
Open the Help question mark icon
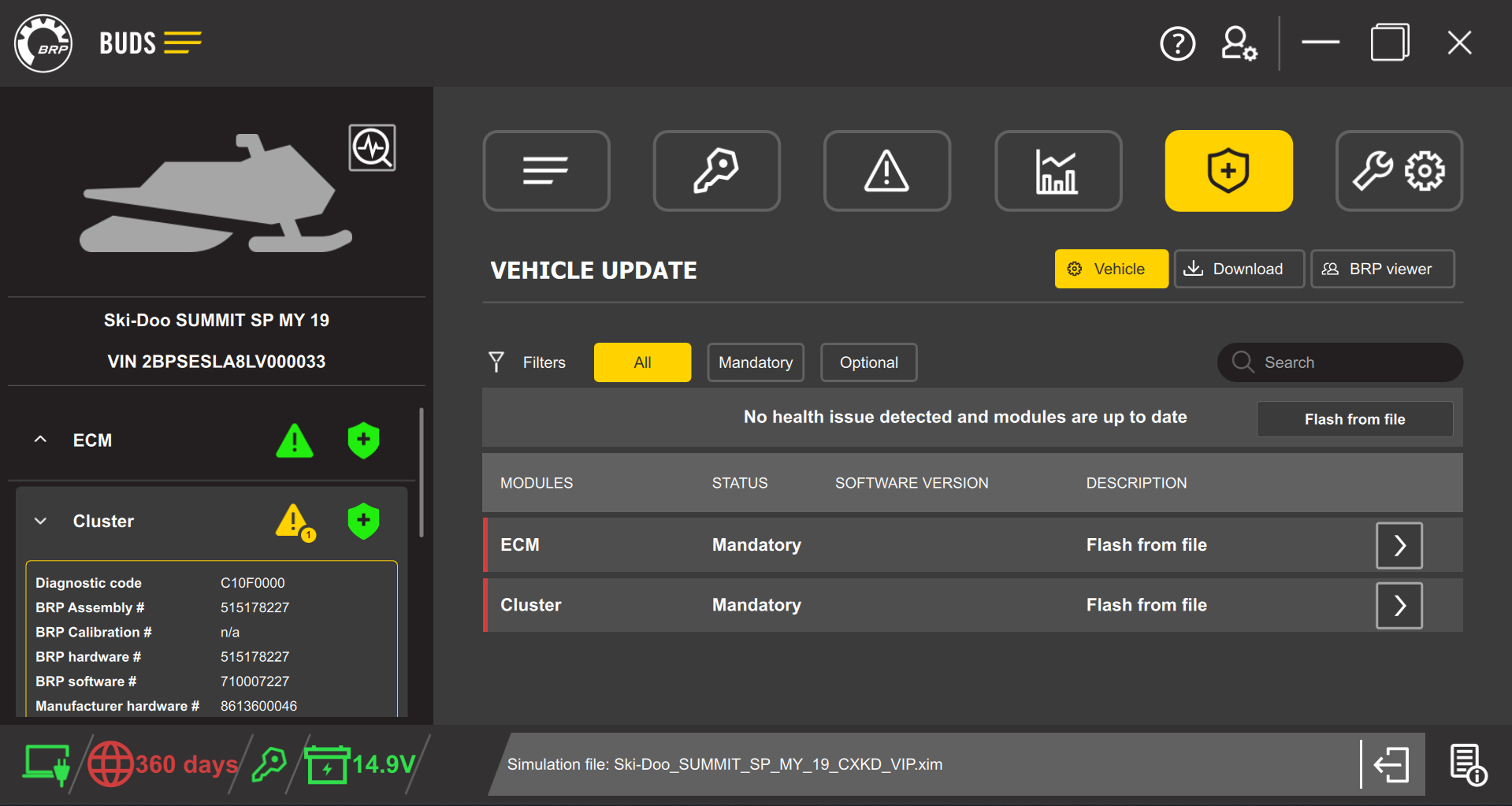pos(1177,43)
